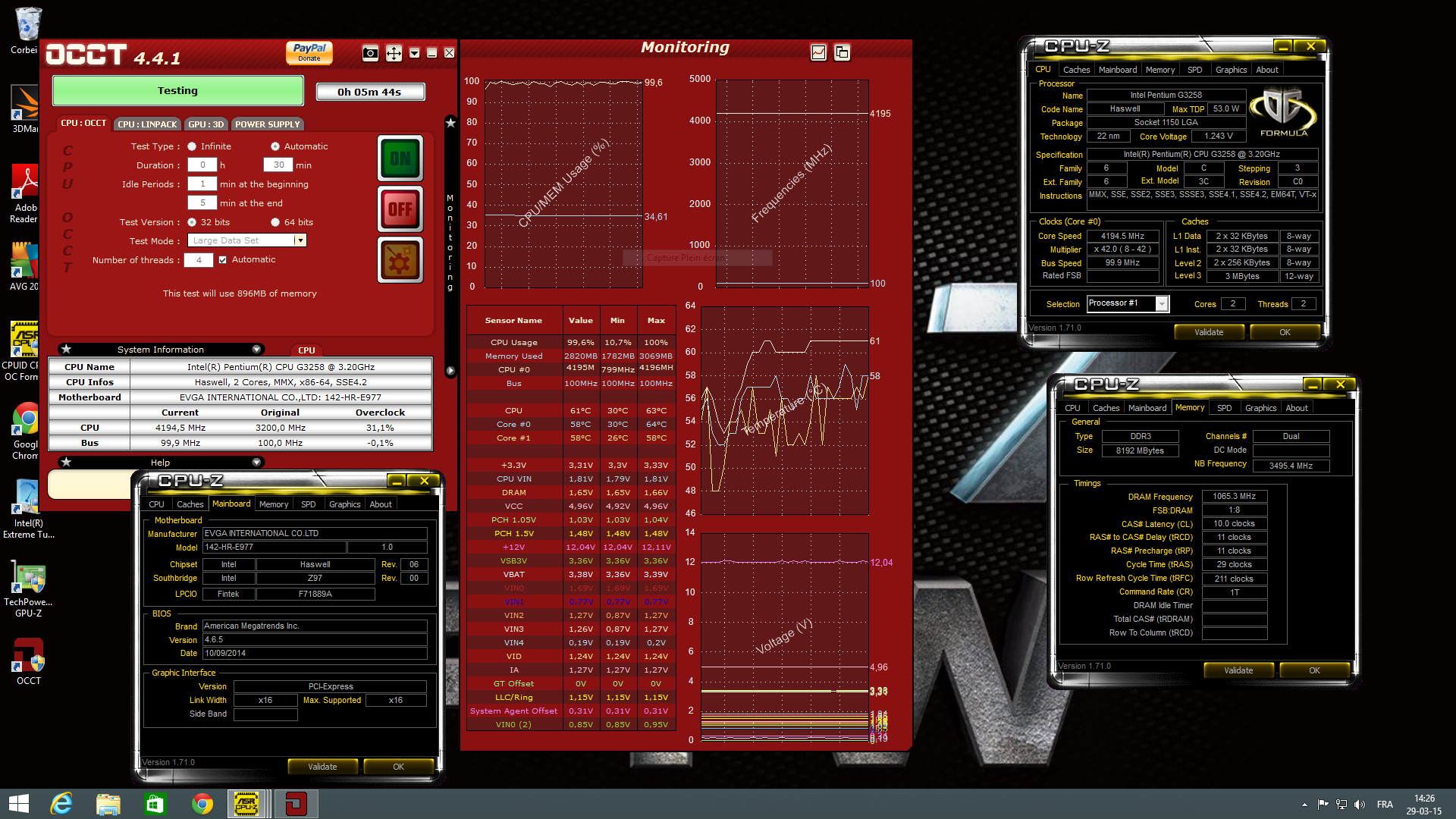Open the Processor #1 selection dropdown
The image size is (1456, 819).
(1161, 304)
